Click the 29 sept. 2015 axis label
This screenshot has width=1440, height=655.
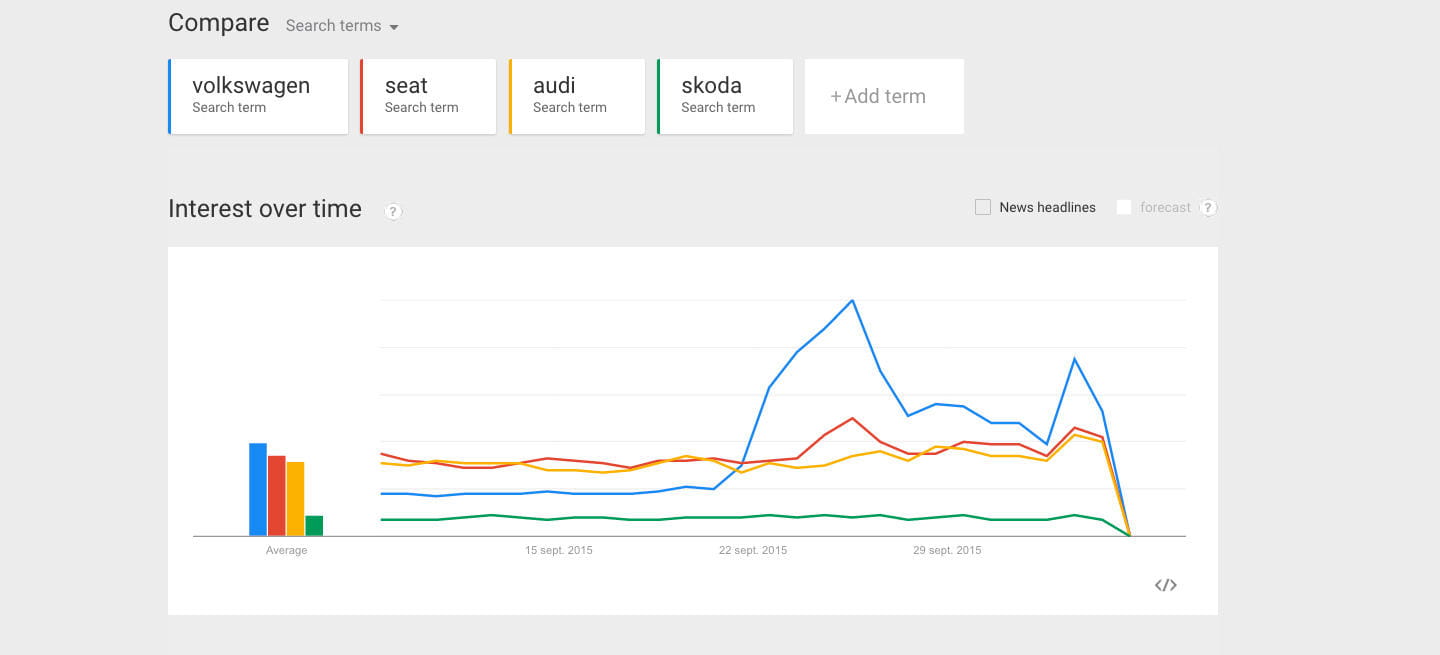tap(947, 550)
